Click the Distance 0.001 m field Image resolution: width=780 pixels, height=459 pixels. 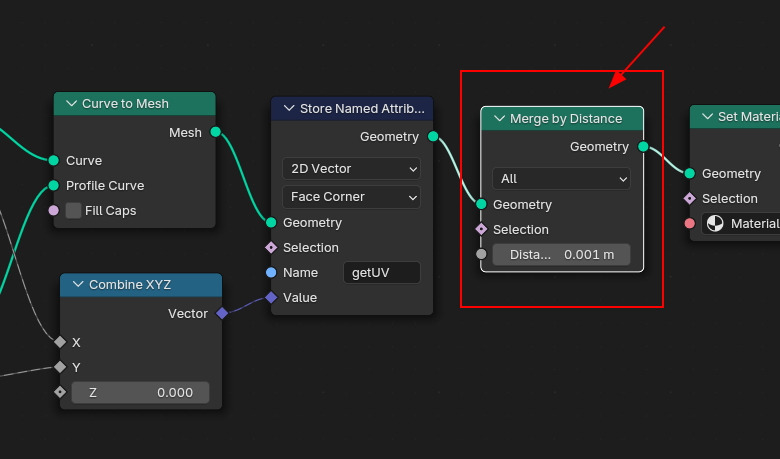pyautogui.click(x=561, y=255)
